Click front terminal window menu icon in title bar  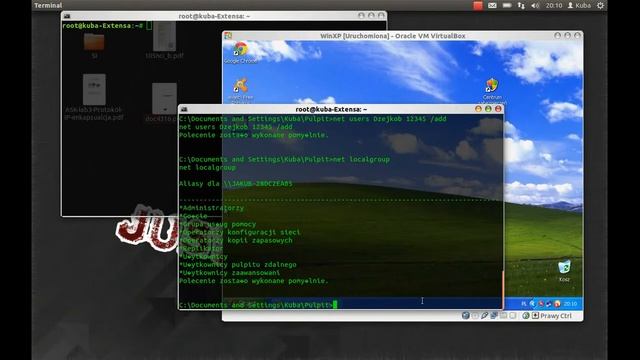pos(184,109)
